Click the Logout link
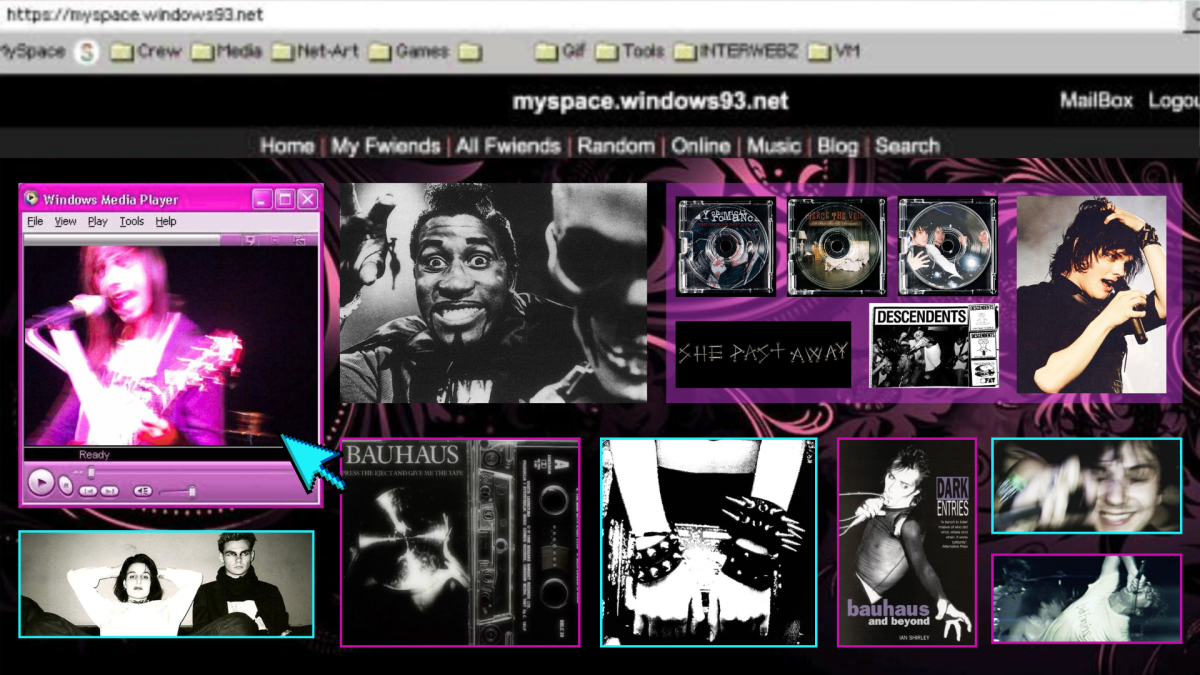 tap(1174, 101)
